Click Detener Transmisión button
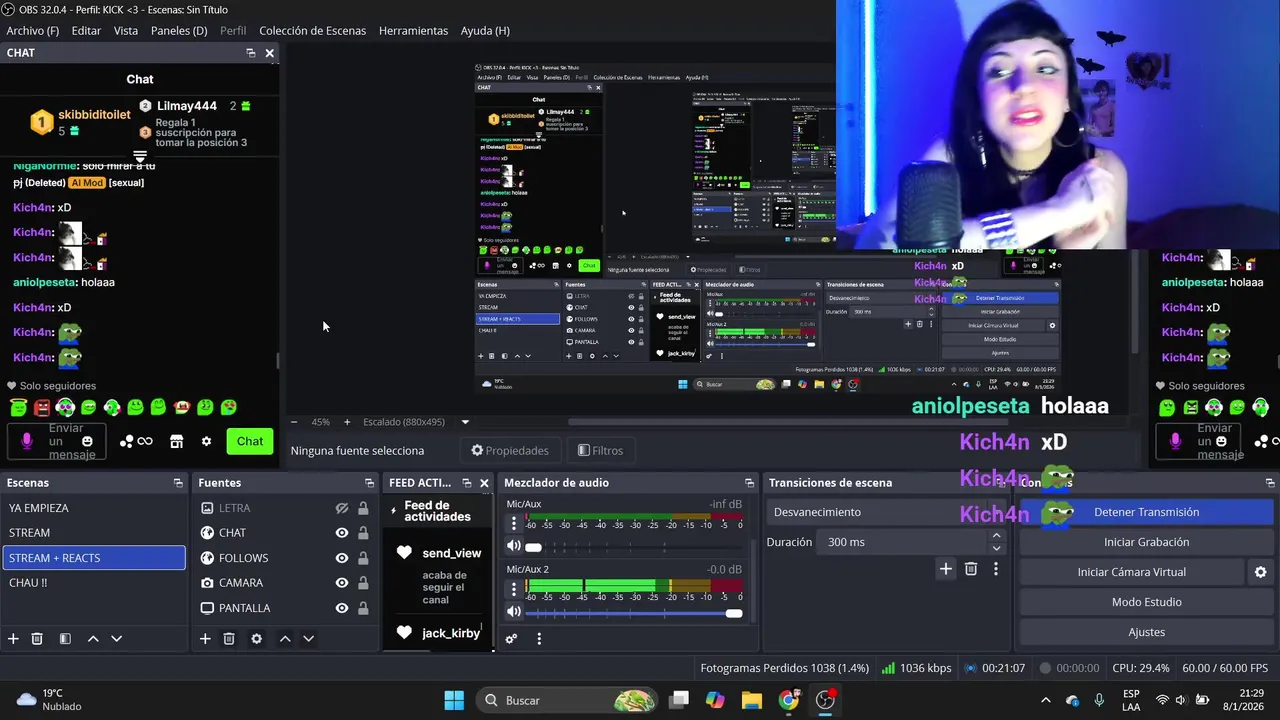The width and height of the screenshot is (1280, 720). 1147,512
